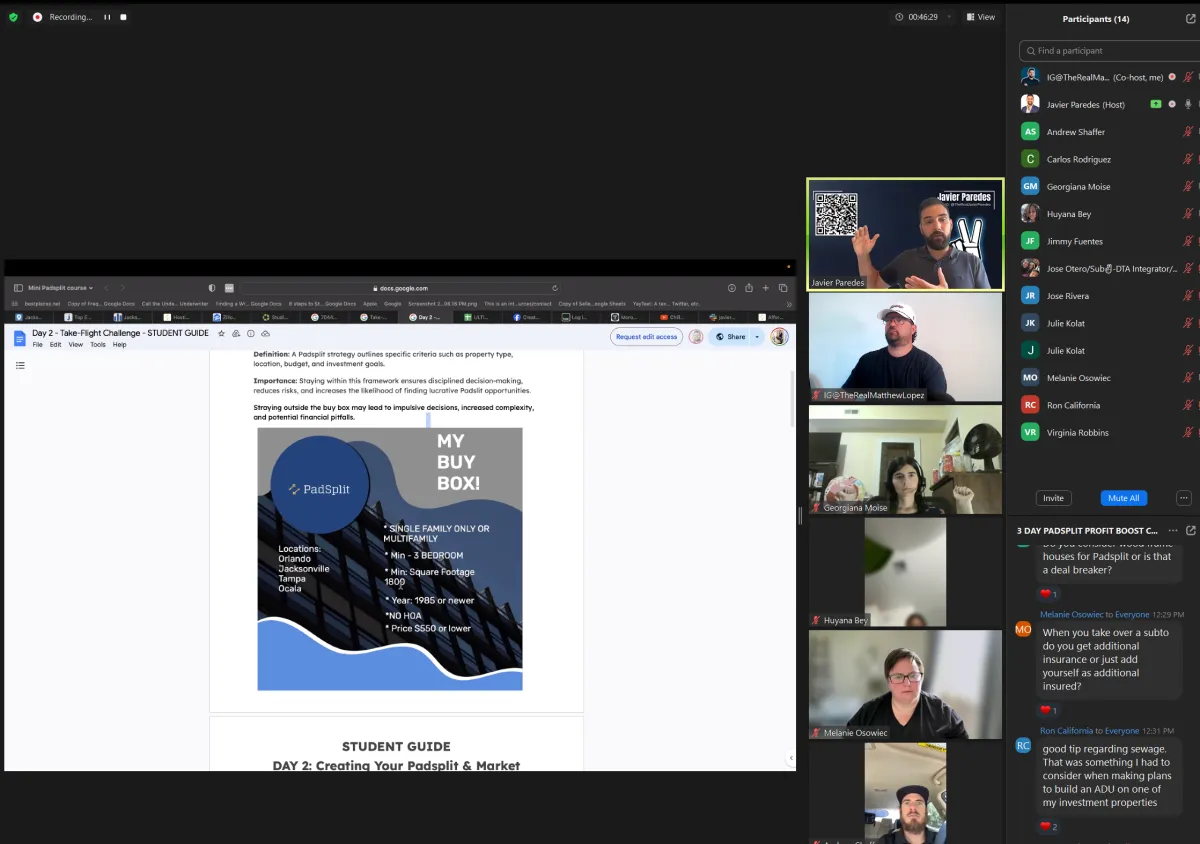Expand Safari bookmarks overflow chevron

[790, 303]
